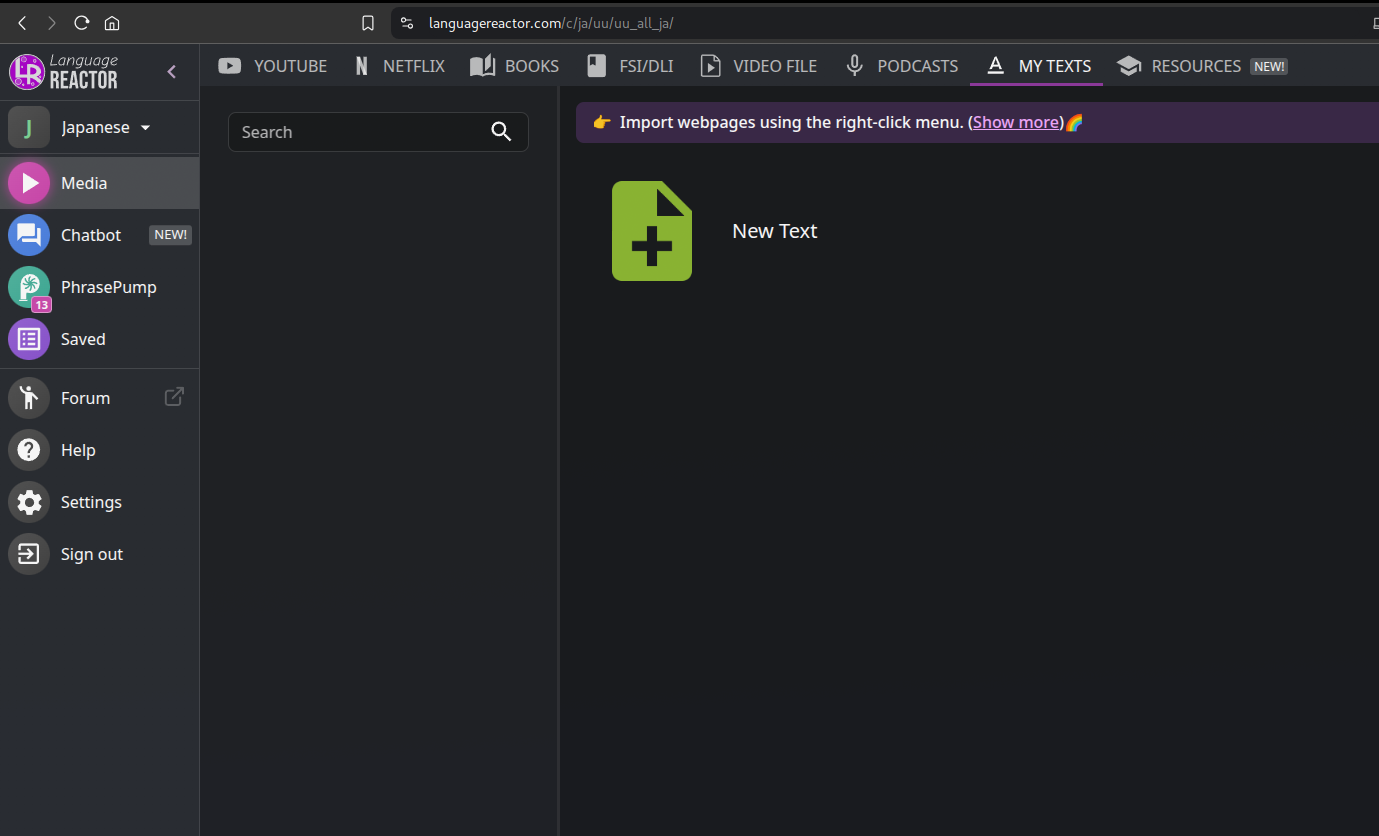Click the search magnifier icon

(501, 132)
